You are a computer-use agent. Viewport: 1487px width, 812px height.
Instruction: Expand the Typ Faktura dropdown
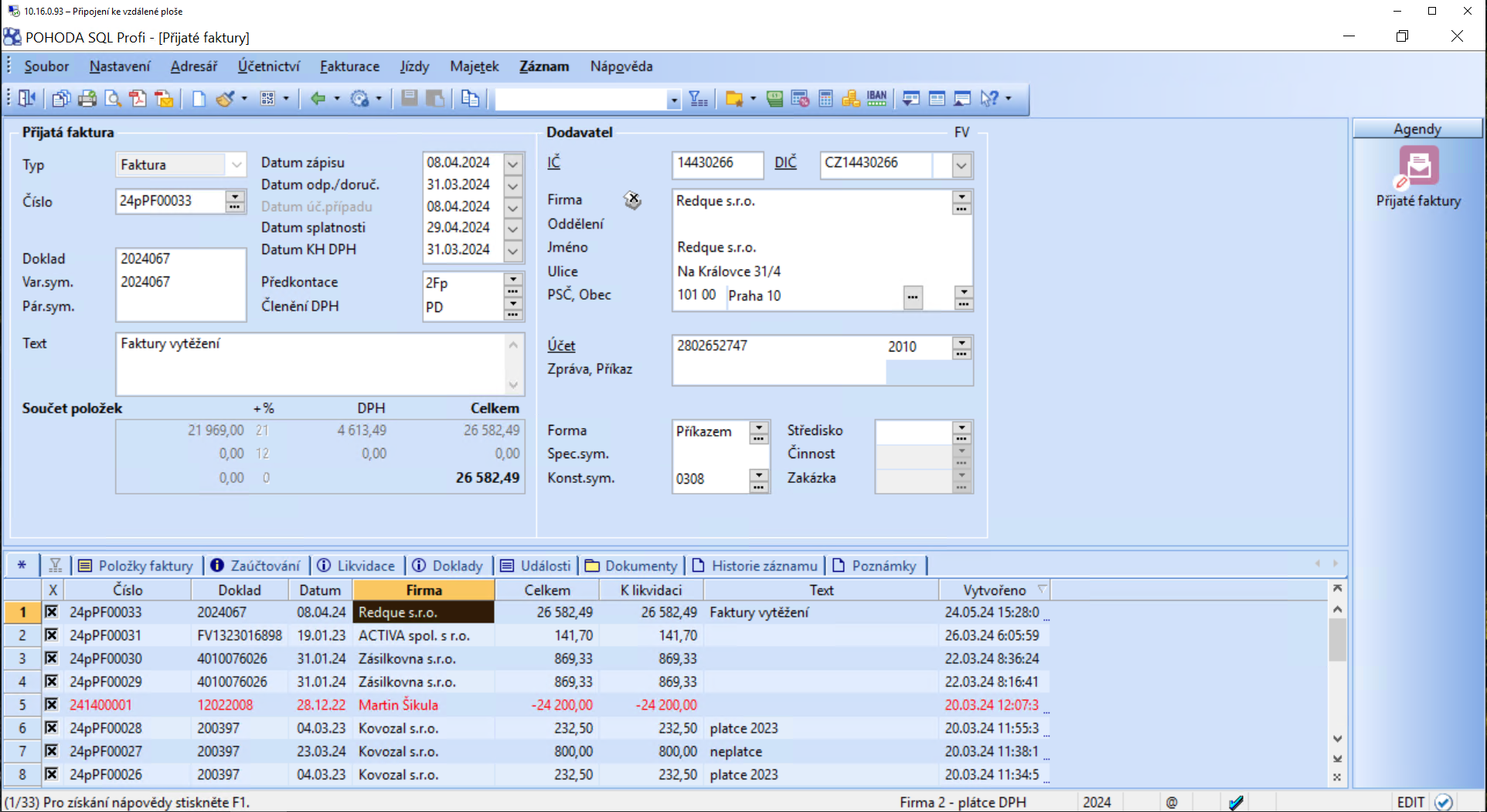[x=236, y=165]
